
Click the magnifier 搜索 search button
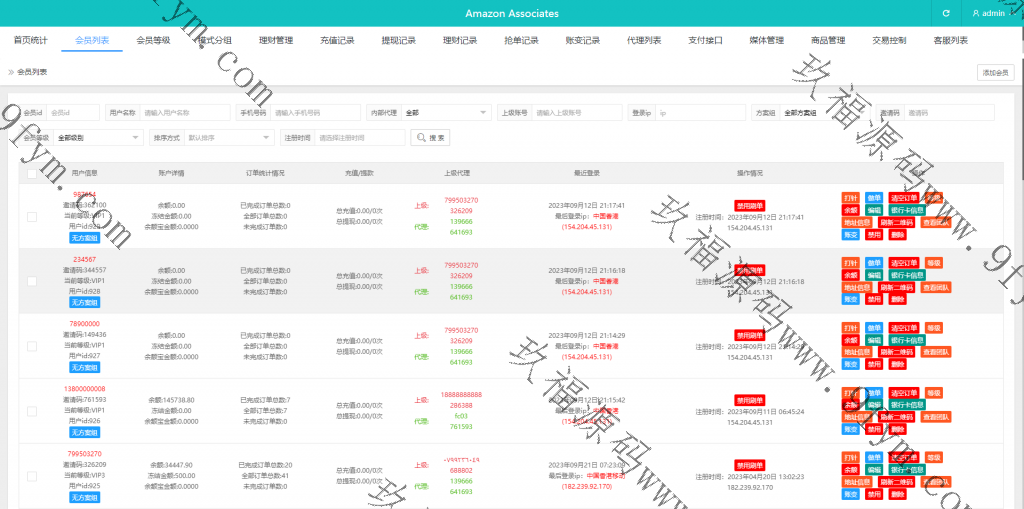(430, 138)
